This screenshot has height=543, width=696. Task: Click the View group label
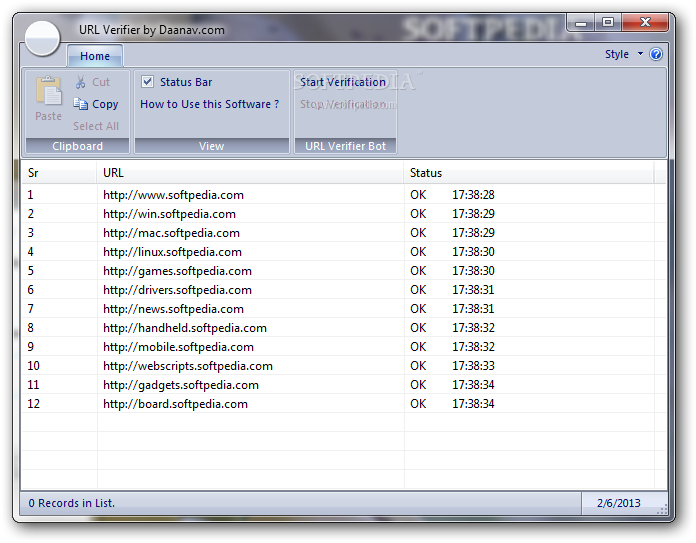(212, 146)
